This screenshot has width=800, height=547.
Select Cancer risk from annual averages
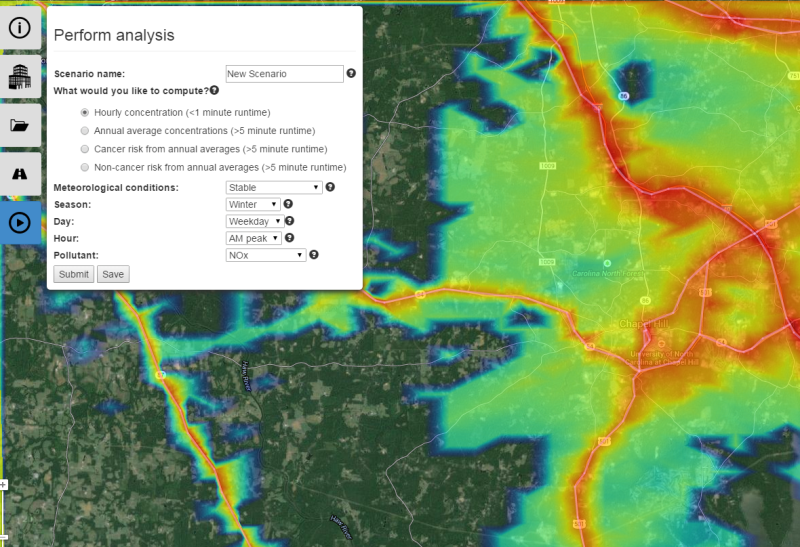[x=85, y=149]
